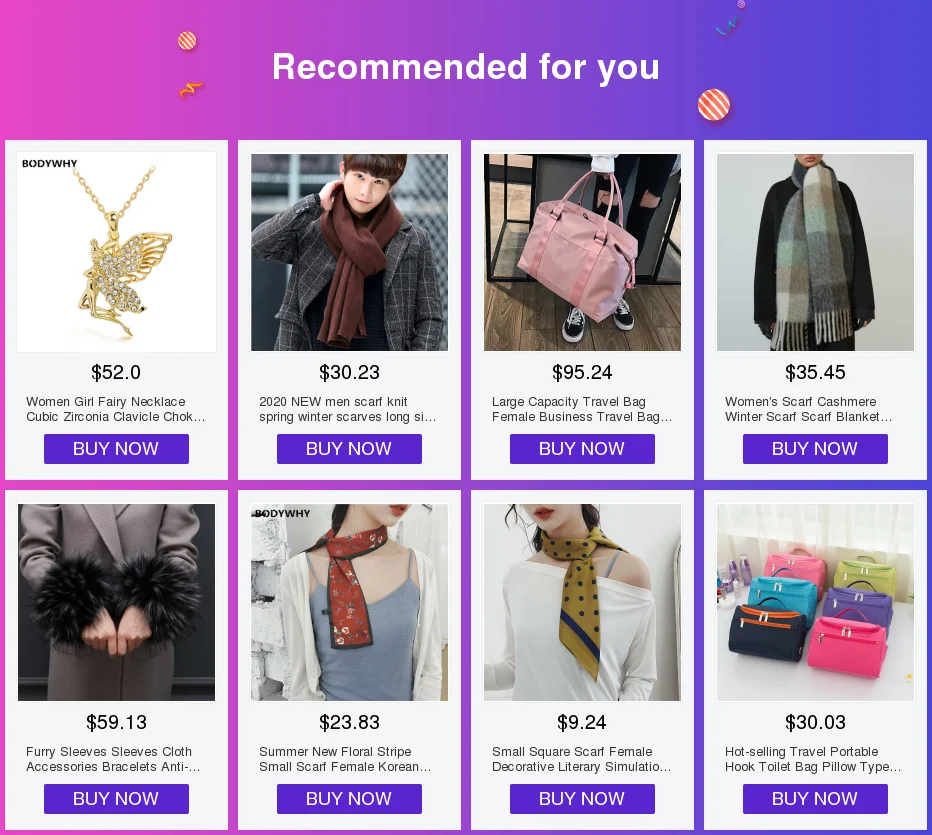The height and width of the screenshot is (835, 932).
Task: View the black furry sleeves image
Action: (x=116, y=602)
